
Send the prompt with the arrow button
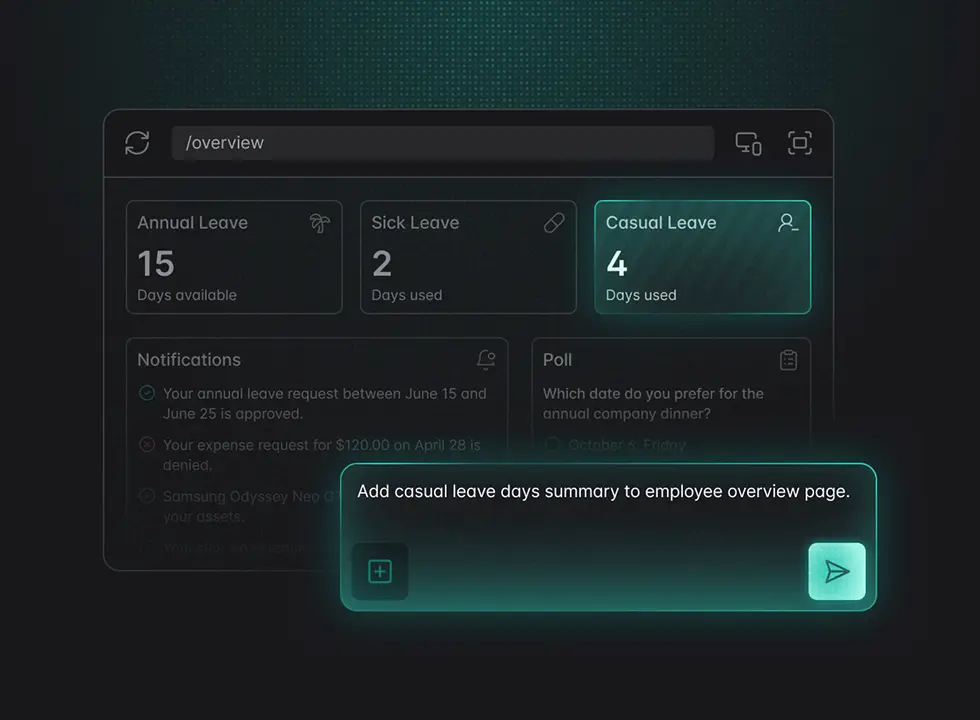836,571
